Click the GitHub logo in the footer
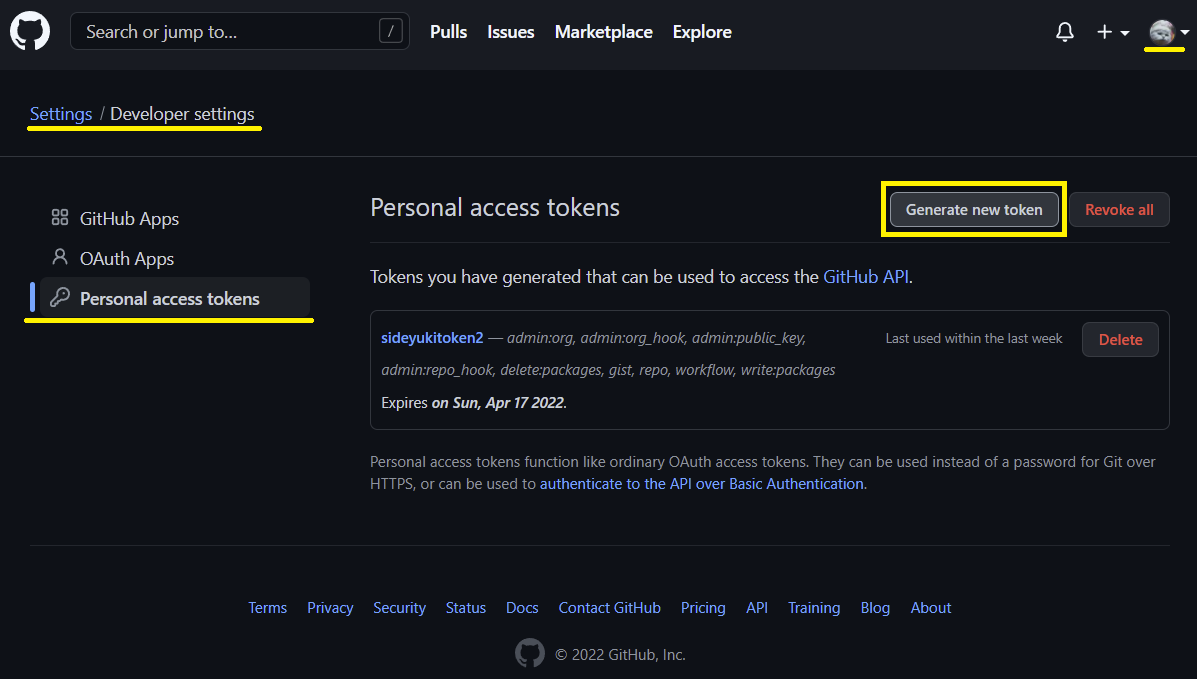The width and height of the screenshot is (1197, 679). 530,654
